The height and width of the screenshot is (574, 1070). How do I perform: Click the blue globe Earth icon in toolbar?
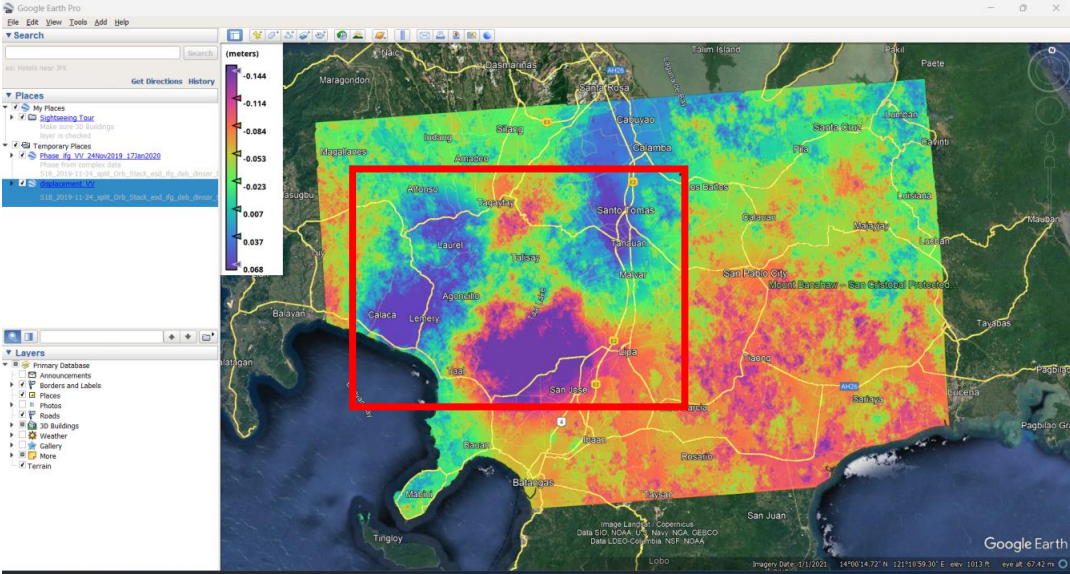tap(487, 35)
